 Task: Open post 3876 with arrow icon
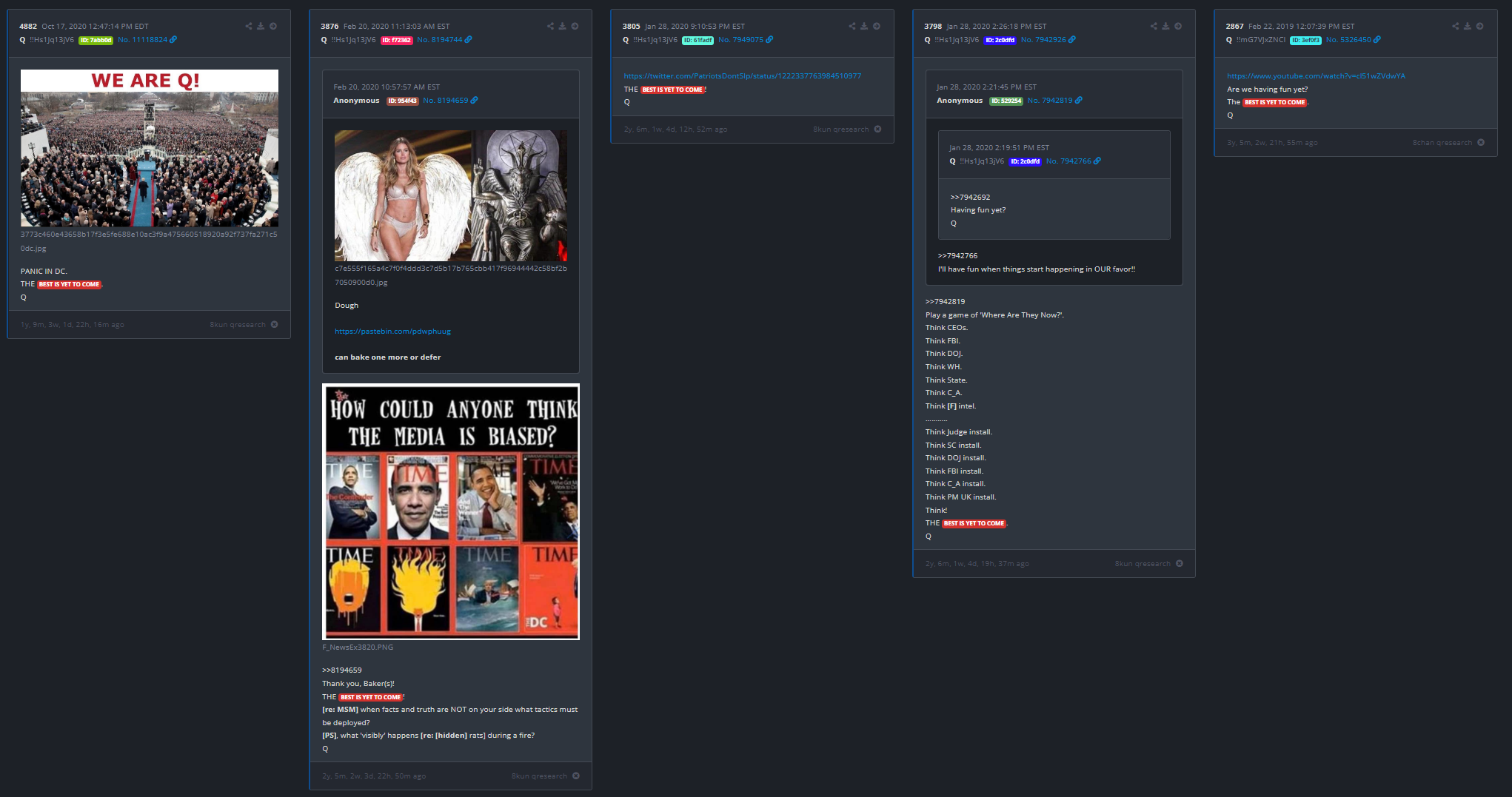point(575,26)
